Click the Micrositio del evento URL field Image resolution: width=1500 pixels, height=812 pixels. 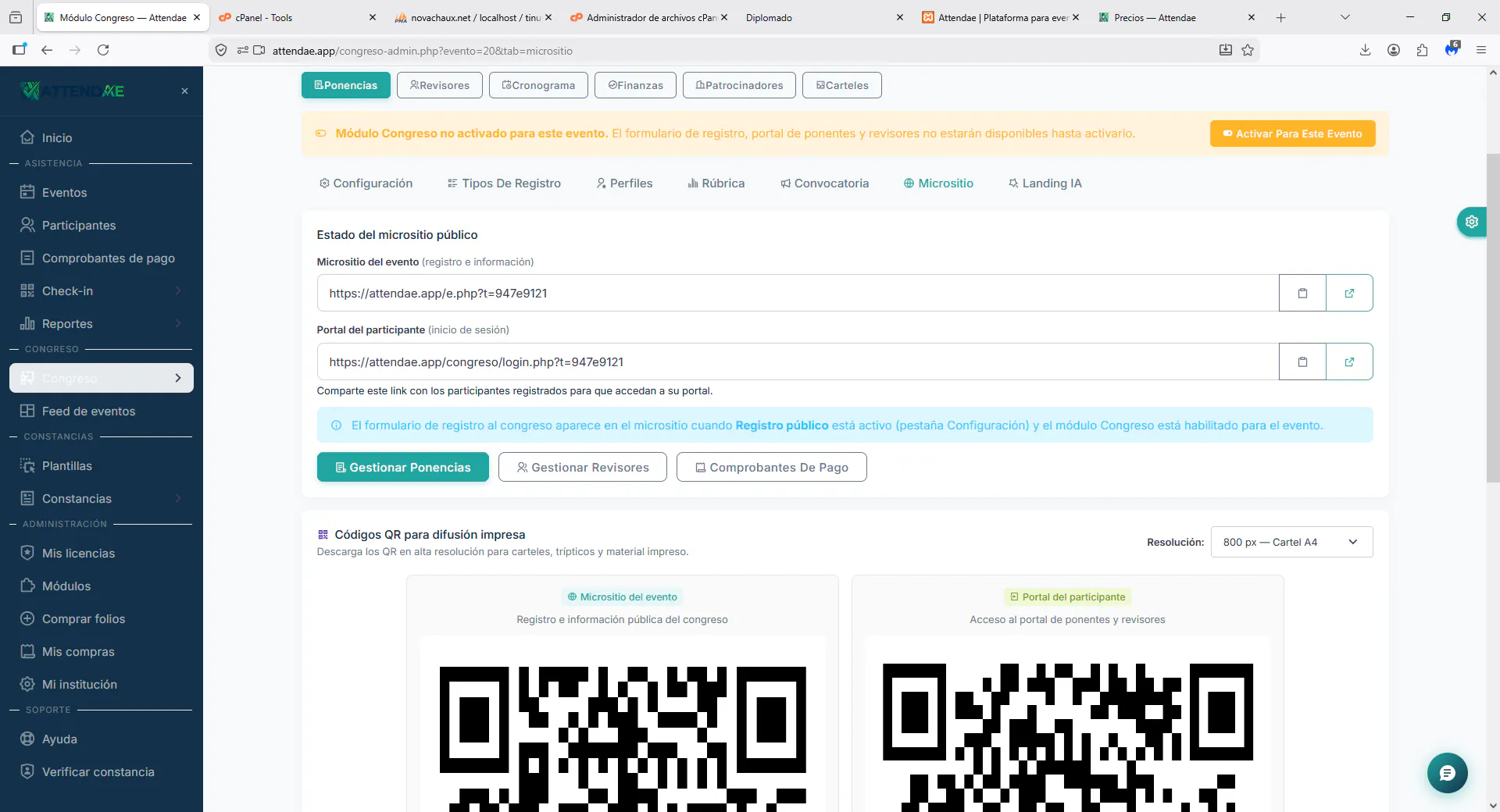pos(798,293)
